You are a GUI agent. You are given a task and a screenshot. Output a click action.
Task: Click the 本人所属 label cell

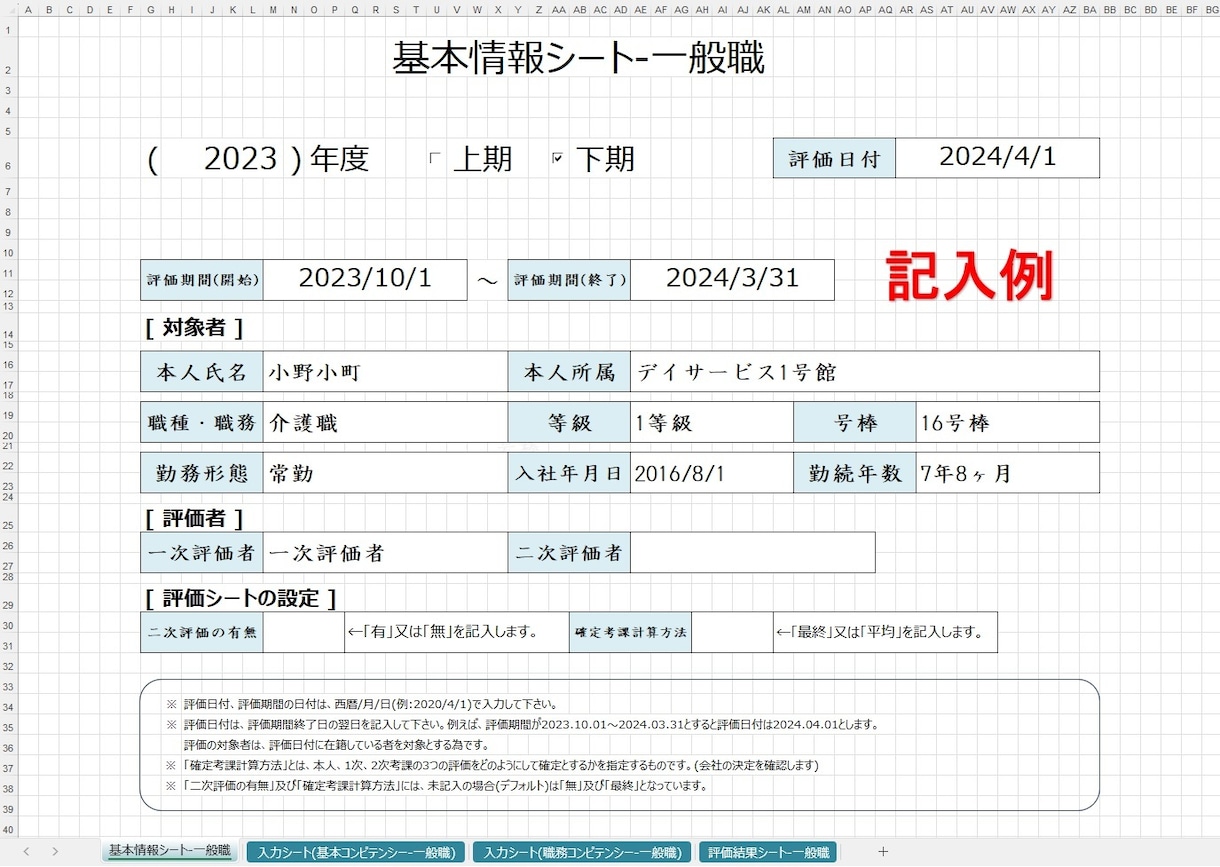point(569,372)
